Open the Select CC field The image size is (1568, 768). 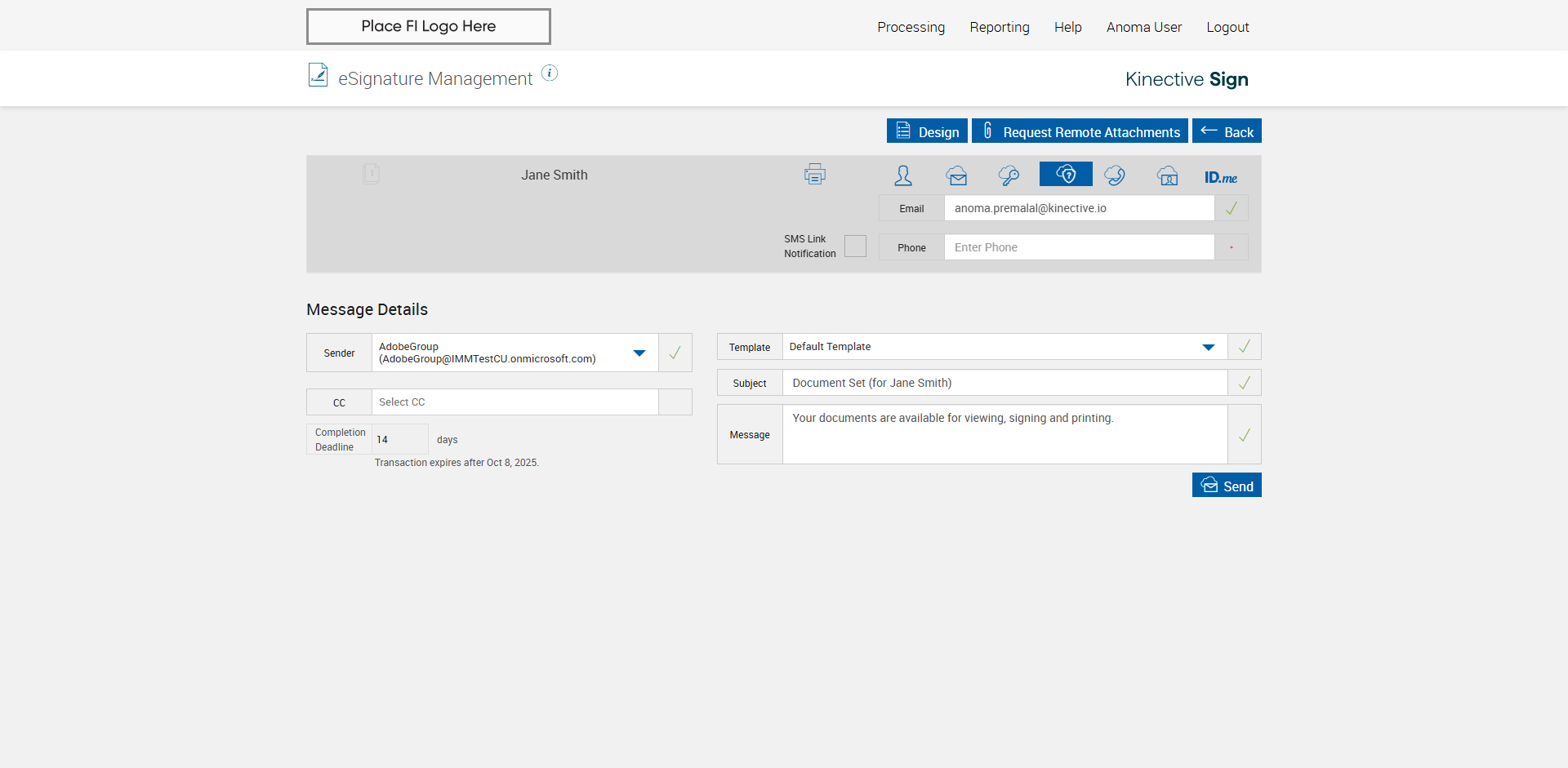point(514,402)
